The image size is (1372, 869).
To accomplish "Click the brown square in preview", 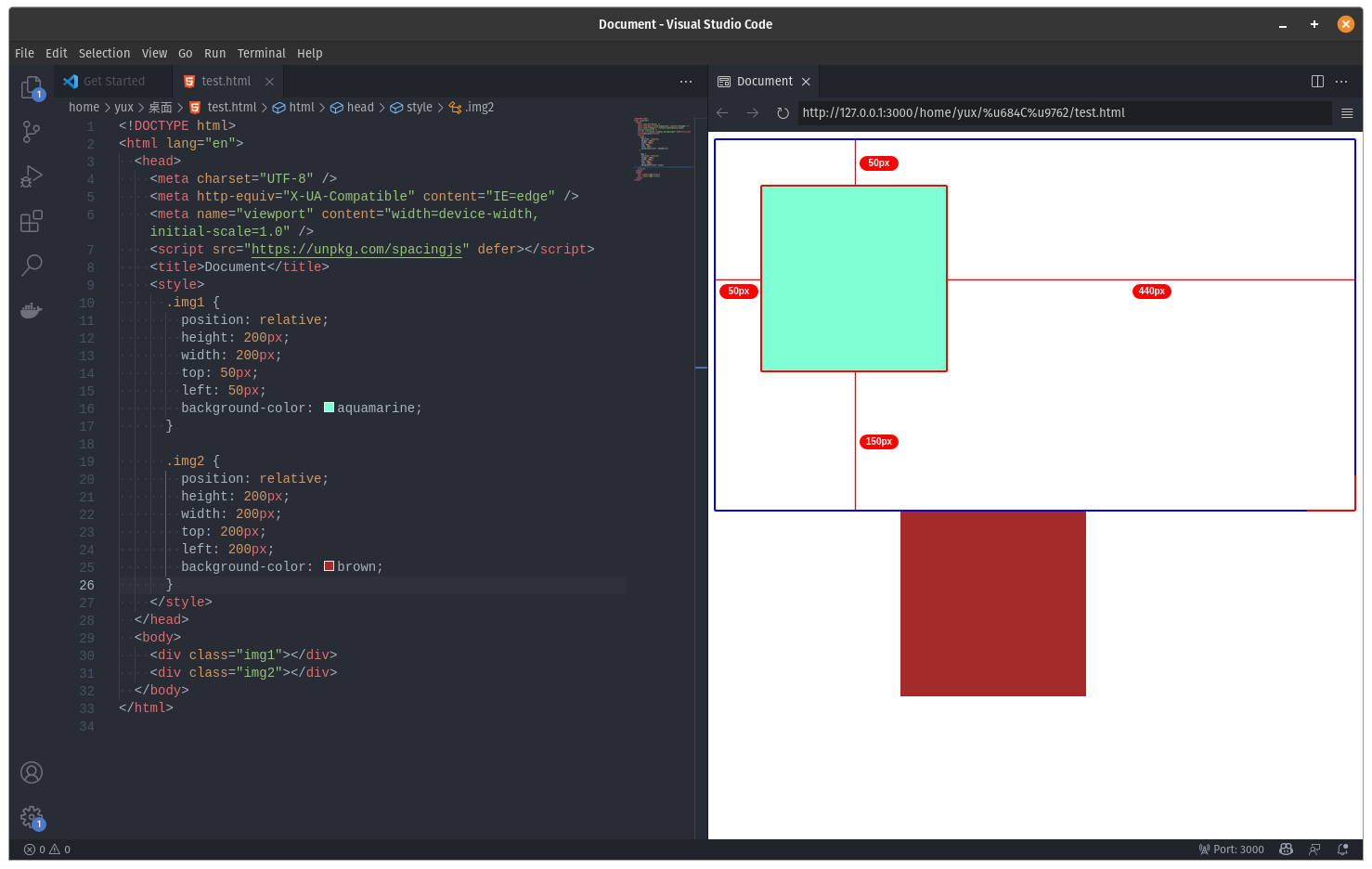I will [993, 603].
